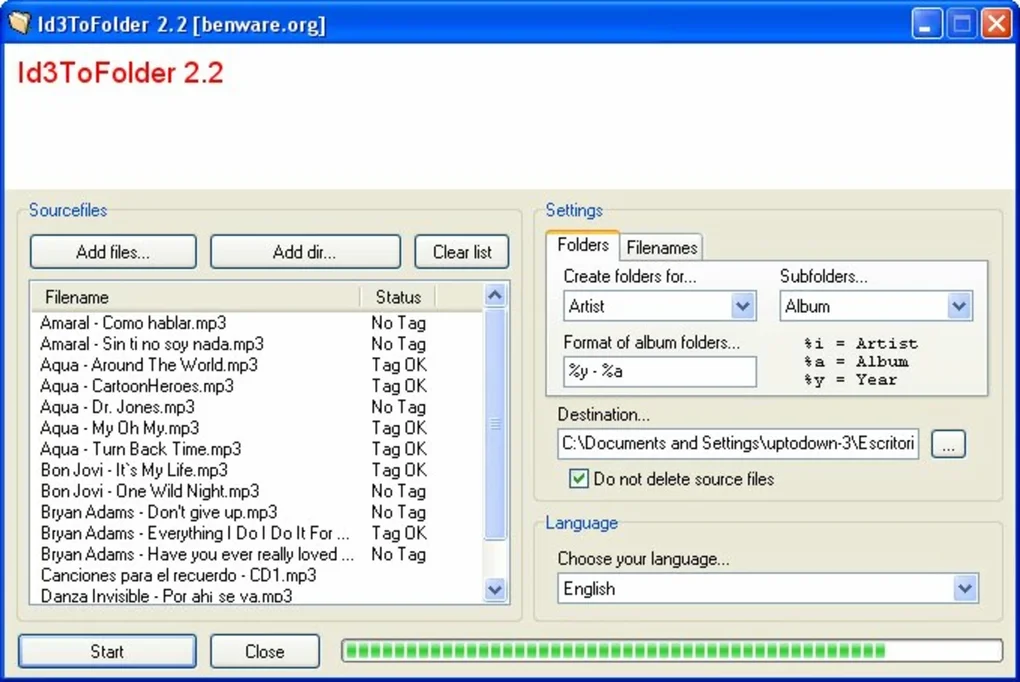
Task: Select 'Aqua - CartoonHeroes.mp3'
Action: coord(137,386)
